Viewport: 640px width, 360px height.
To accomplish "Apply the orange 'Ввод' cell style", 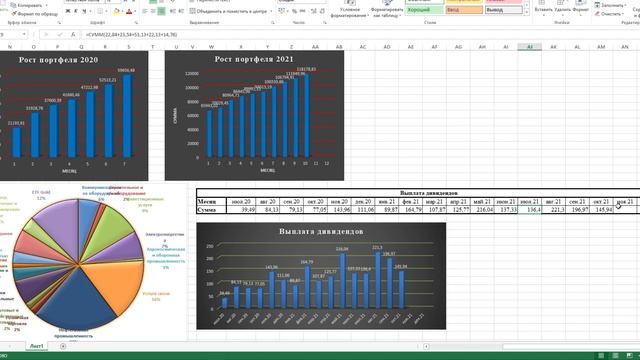I will [x=464, y=10].
